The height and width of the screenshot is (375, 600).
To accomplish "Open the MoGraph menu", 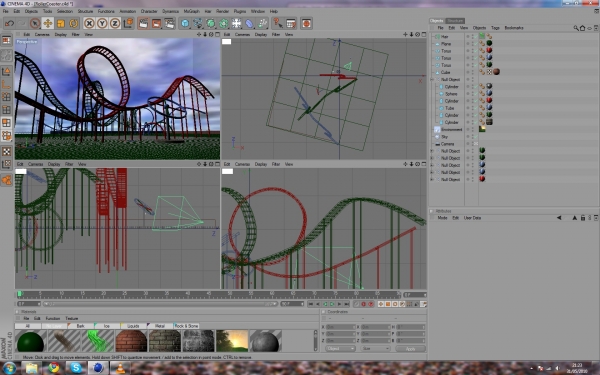I will (x=191, y=11).
